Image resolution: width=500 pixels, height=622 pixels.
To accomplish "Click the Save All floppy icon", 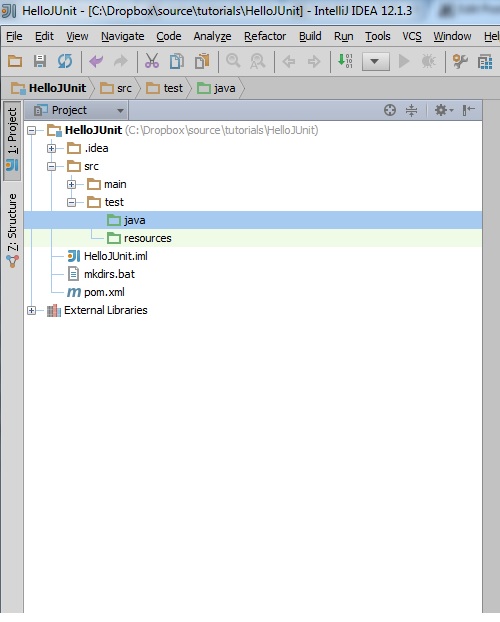I will pyautogui.click(x=40, y=61).
